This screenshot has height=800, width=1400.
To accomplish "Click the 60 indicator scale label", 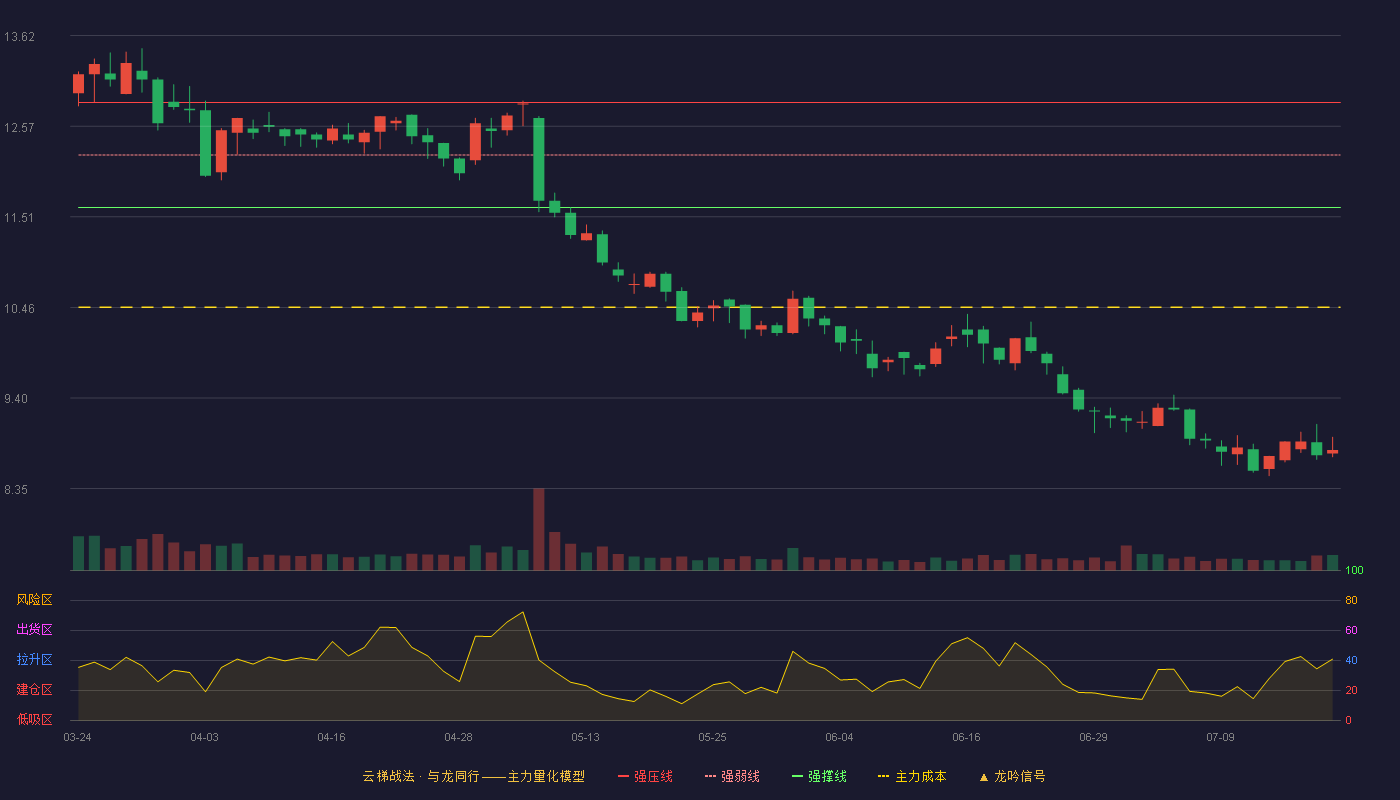I will click(x=1351, y=630).
